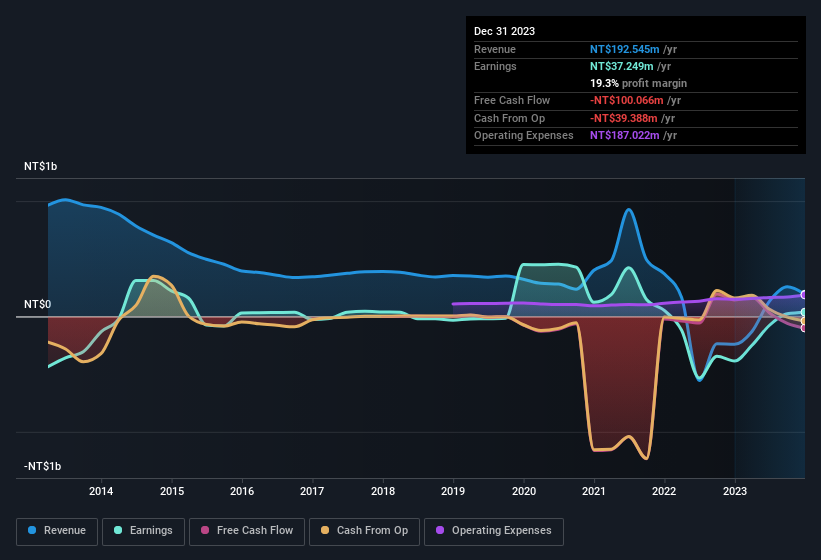
Task: Toggle the Cash From Op legend button
Action: point(364,531)
